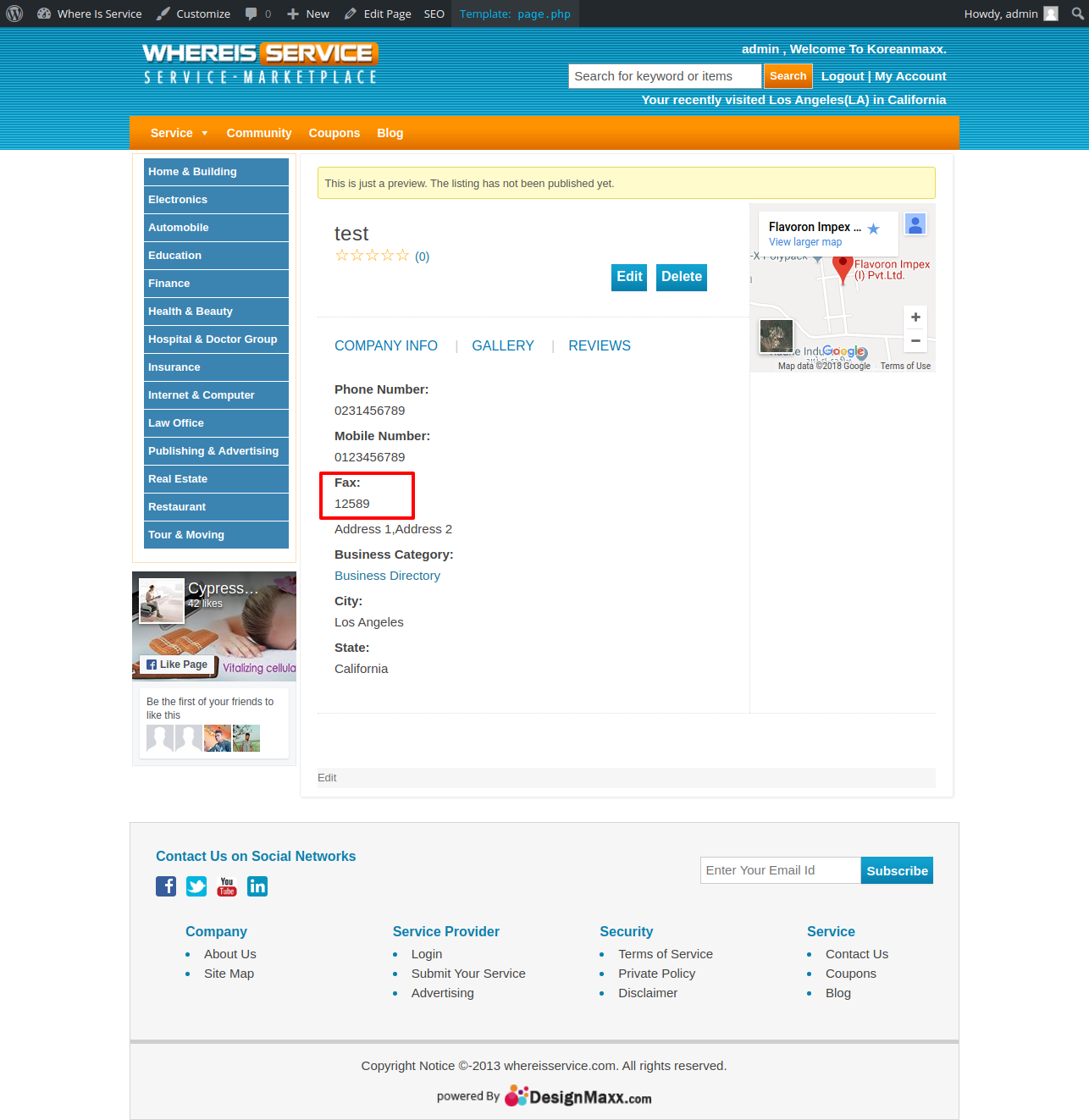The height and width of the screenshot is (1120, 1089).
Task: Open the admin bar search magnifier icon
Action: tap(1077, 14)
